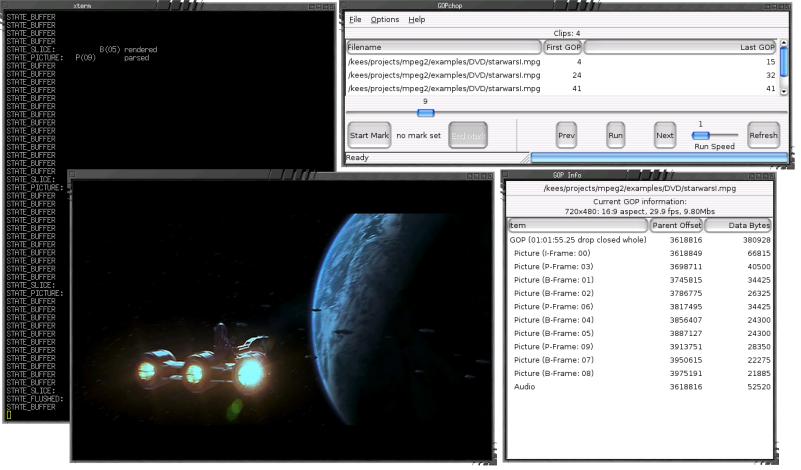Select Picture (P-Frame: 03) row
801x470 pixels.
[640, 266]
